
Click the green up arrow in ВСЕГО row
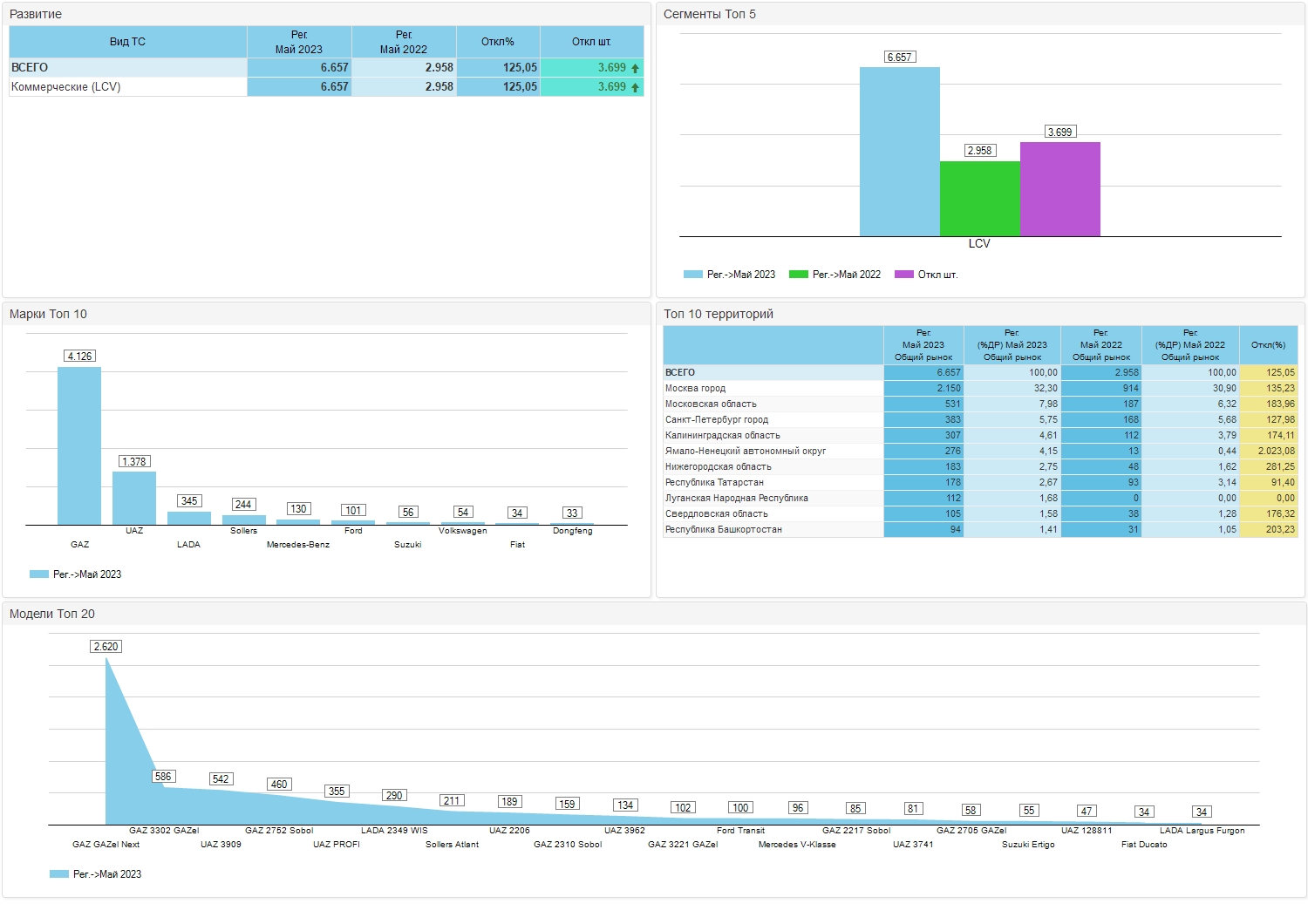(635, 68)
